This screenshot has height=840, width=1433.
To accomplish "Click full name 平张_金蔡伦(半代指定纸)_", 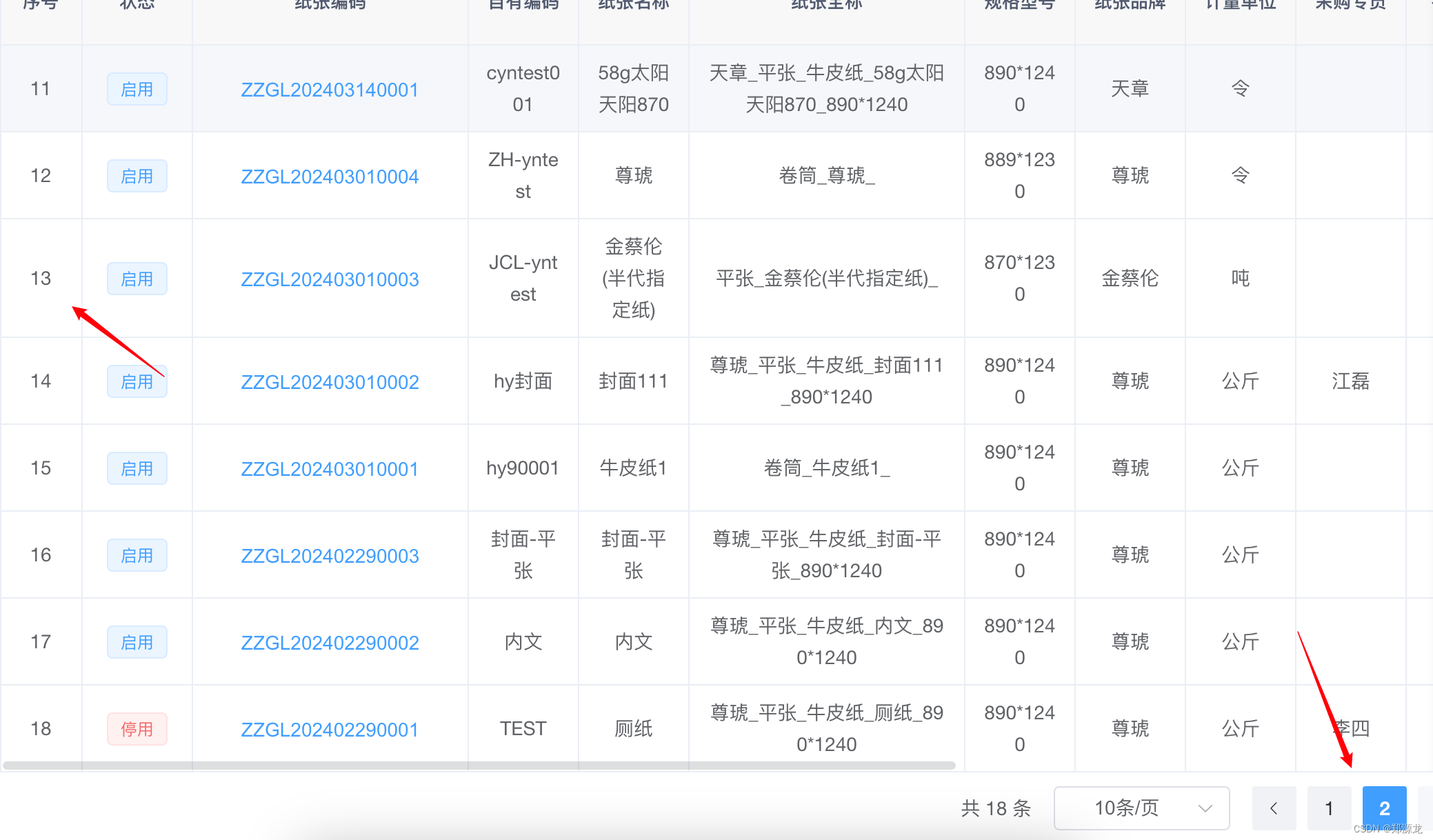I will coord(827,279).
